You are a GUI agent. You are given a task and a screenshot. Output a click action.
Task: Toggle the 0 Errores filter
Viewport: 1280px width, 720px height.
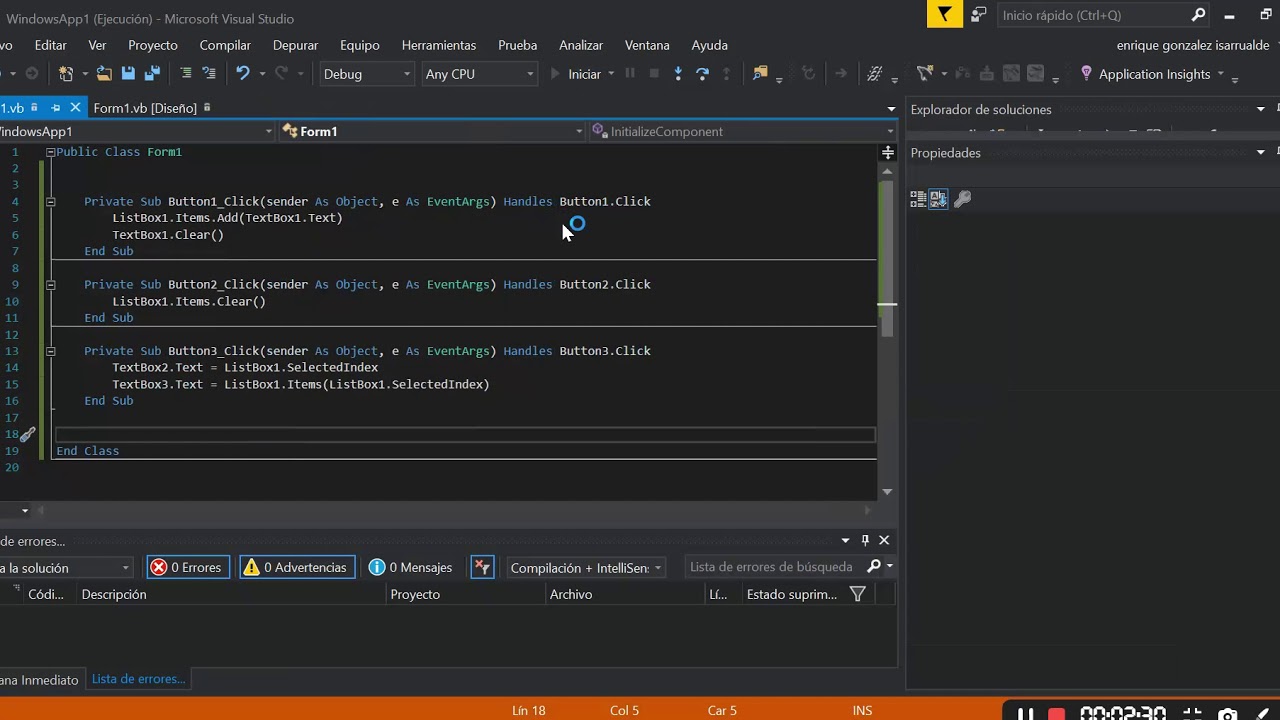(188, 567)
